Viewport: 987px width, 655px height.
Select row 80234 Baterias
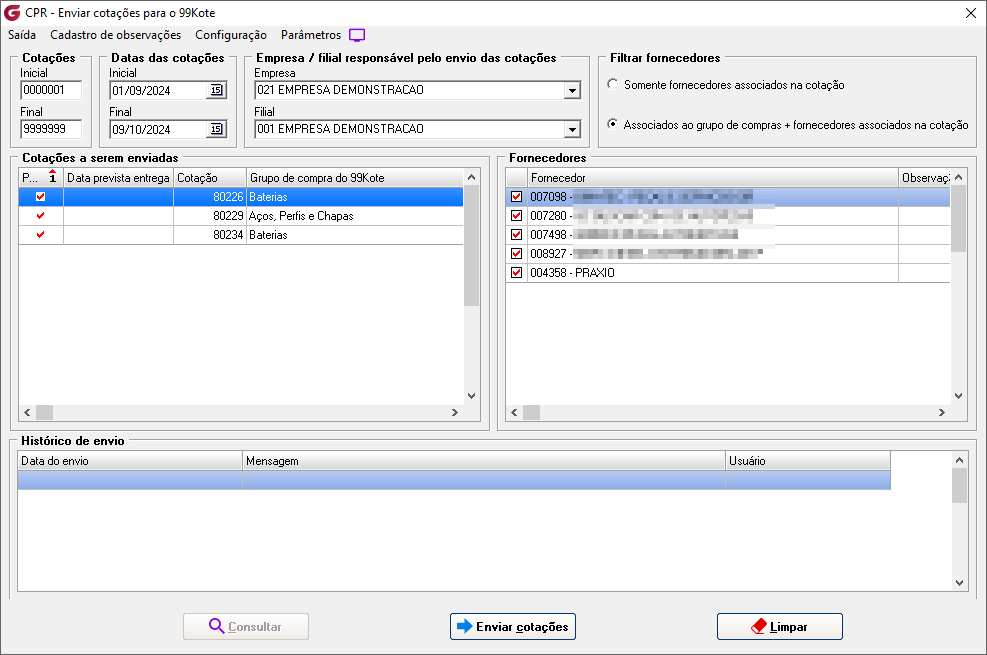[241, 235]
